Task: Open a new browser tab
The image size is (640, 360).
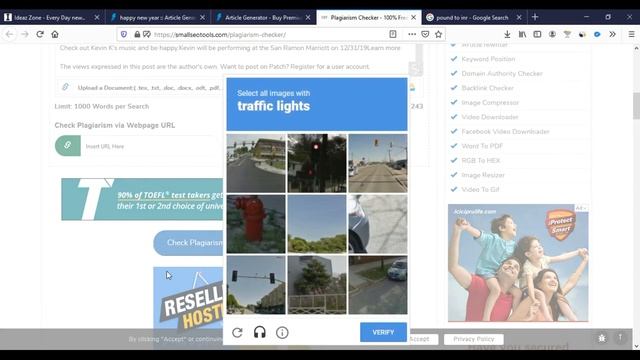Action: coord(535,17)
